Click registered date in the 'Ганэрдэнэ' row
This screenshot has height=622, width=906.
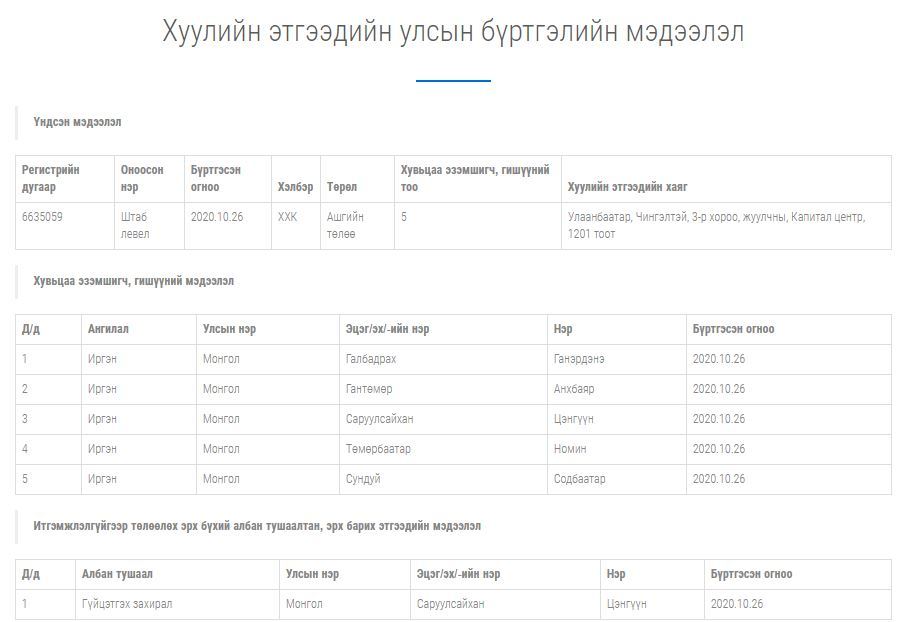pos(719,359)
